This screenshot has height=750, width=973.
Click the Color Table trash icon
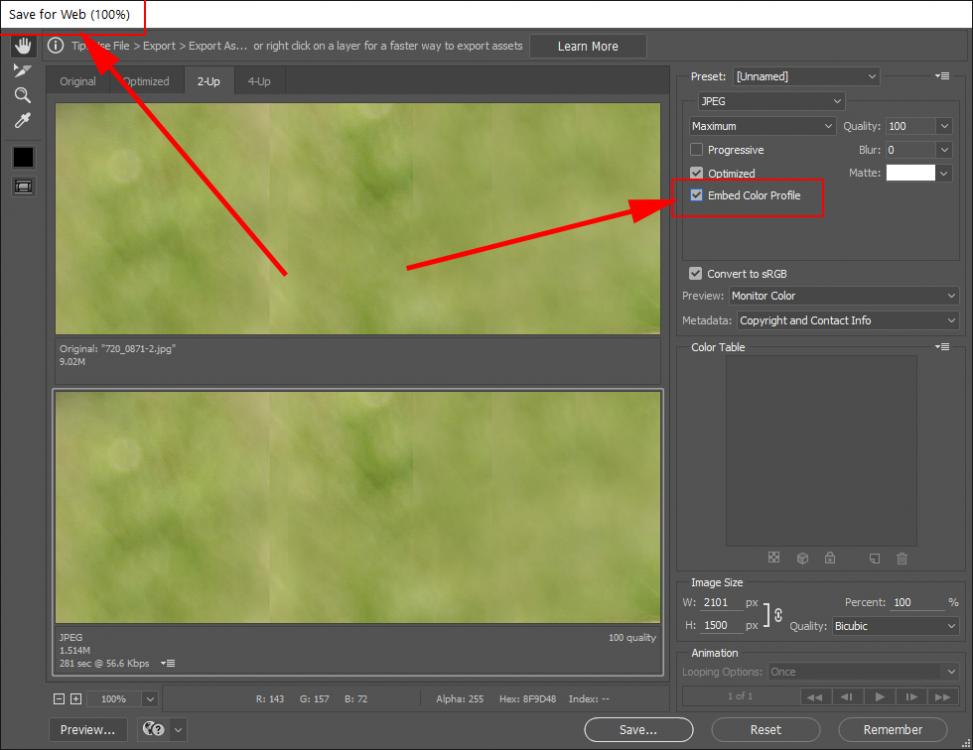click(x=901, y=558)
